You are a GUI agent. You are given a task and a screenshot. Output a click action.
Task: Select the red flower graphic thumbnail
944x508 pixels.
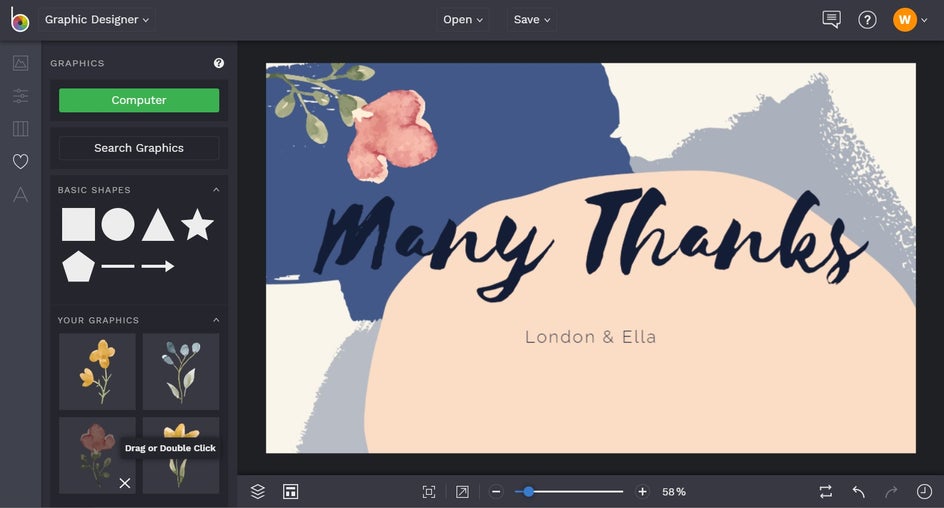tap(97, 455)
